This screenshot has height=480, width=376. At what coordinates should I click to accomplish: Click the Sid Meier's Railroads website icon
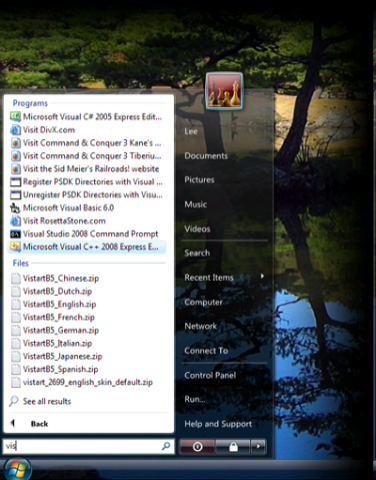15,169
